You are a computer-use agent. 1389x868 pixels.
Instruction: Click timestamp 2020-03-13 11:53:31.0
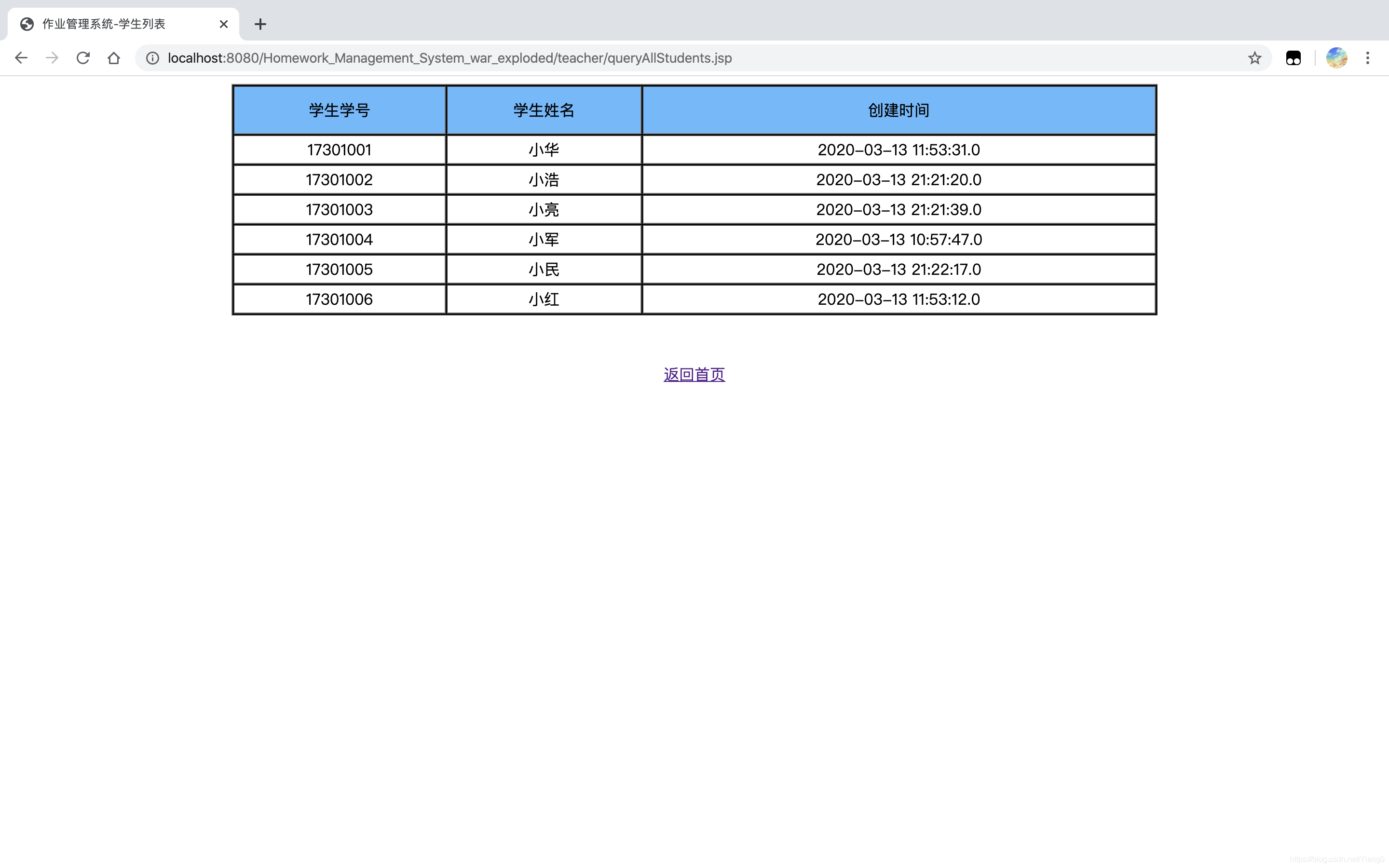[898, 150]
